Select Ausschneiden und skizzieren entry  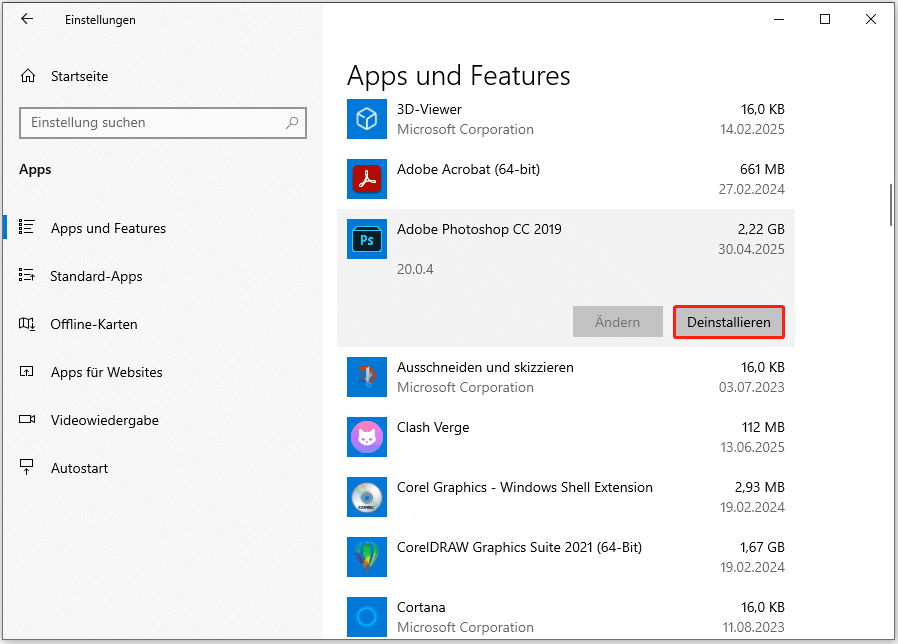566,377
